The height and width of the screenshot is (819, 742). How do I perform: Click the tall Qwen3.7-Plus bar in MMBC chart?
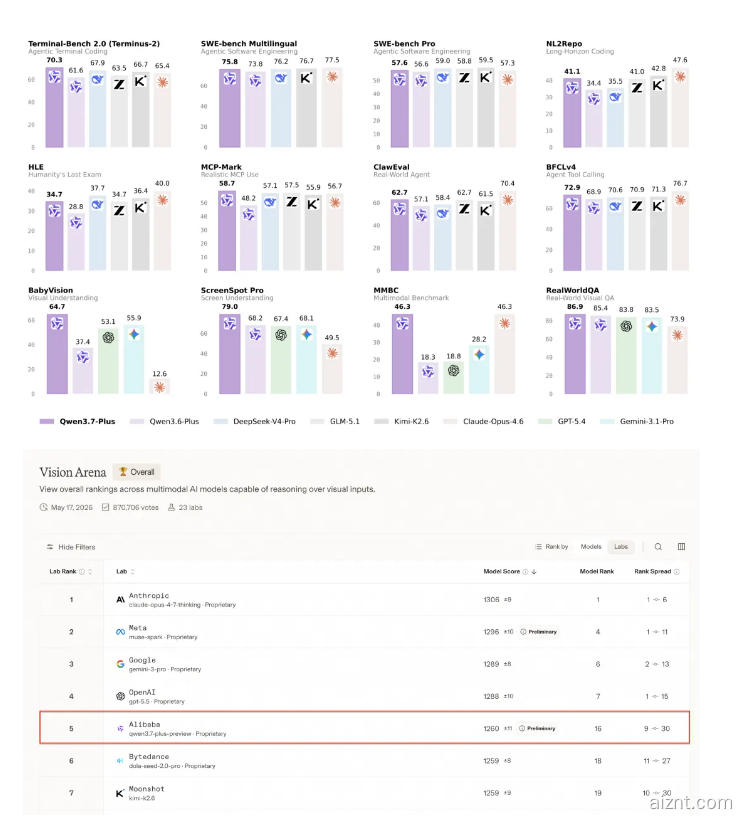click(403, 354)
